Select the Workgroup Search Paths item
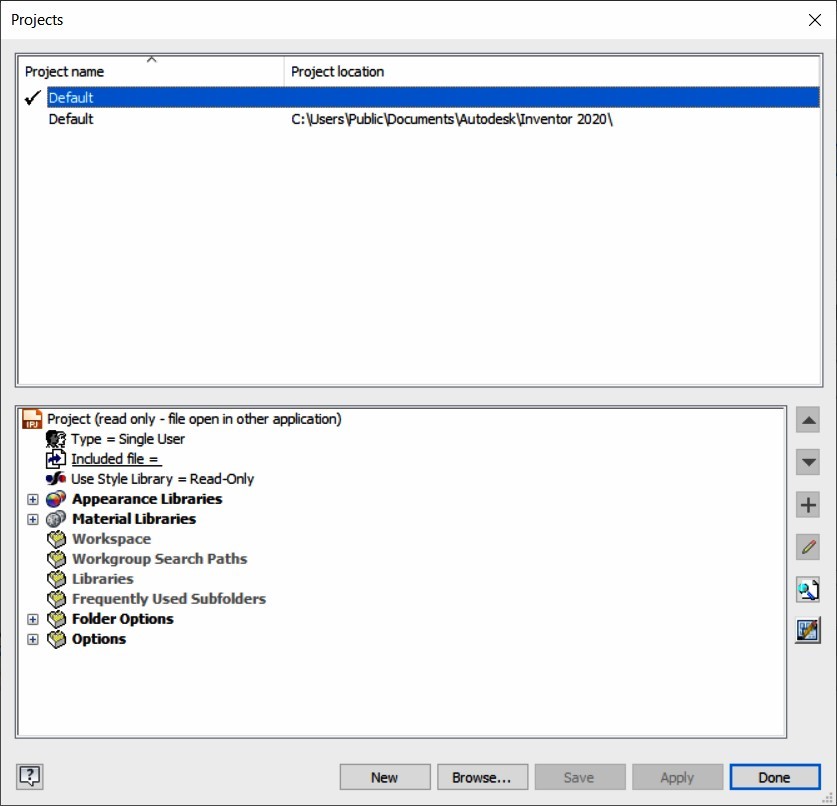The height and width of the screenshot is (806, 837). click(x=159, y=559)
